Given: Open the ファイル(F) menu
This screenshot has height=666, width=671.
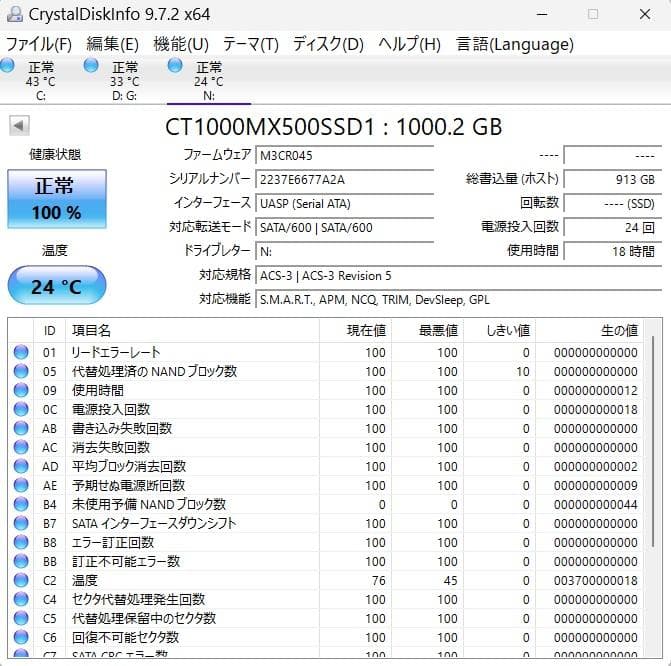Looking at the screenshot, I should [39, 44].
